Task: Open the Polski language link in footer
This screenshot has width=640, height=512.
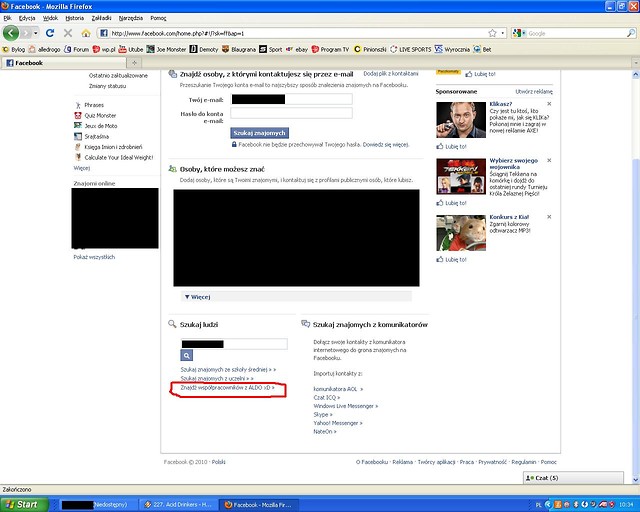Action: tap(218, 462)
